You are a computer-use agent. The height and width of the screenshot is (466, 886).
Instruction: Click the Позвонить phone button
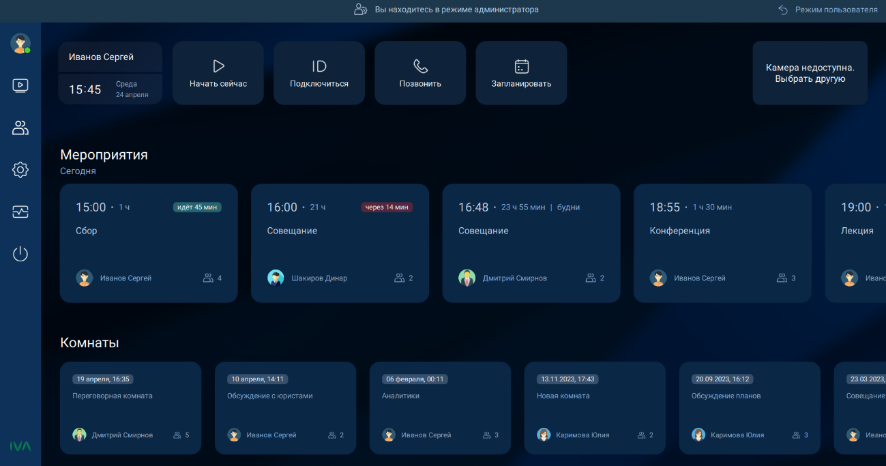(x=420, y=73)
